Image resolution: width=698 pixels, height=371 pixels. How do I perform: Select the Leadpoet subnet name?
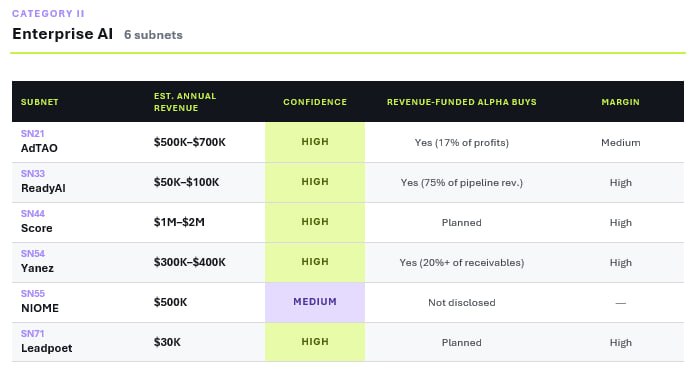(x=47, y=348)
